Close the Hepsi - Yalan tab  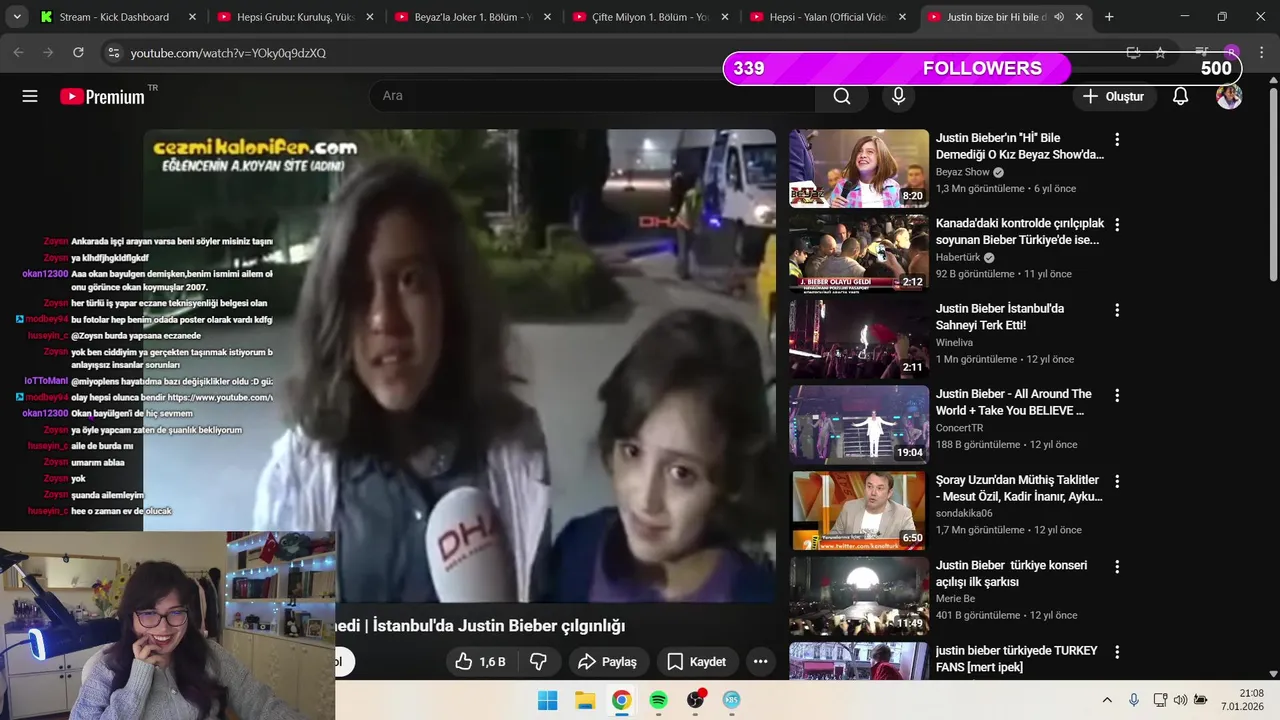(x=902, y=17)
